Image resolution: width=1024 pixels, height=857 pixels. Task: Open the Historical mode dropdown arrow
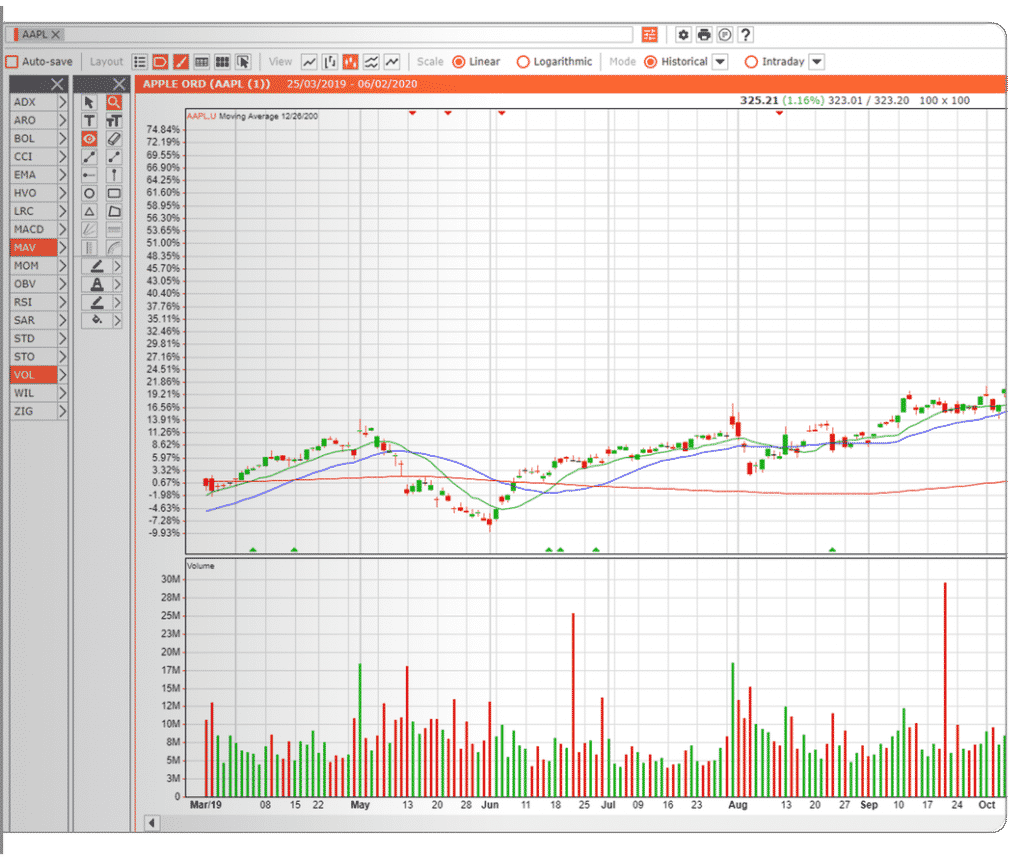(720, 62)
